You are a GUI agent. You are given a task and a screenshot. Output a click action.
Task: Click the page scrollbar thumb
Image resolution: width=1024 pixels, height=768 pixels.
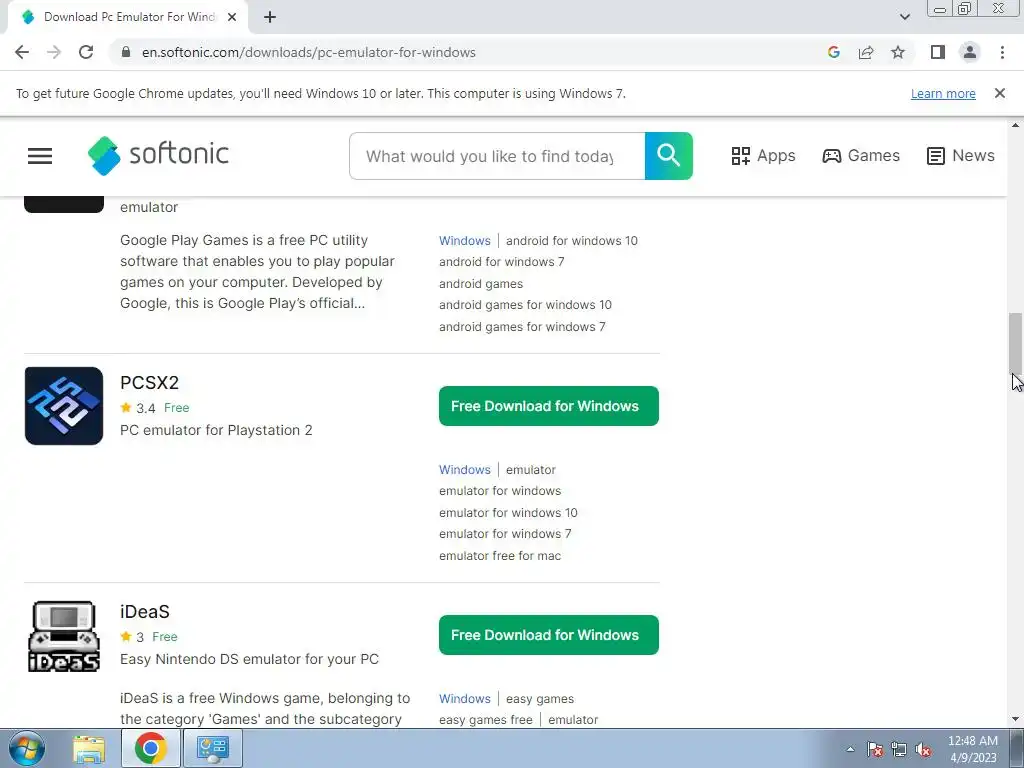click(1016, 344)
